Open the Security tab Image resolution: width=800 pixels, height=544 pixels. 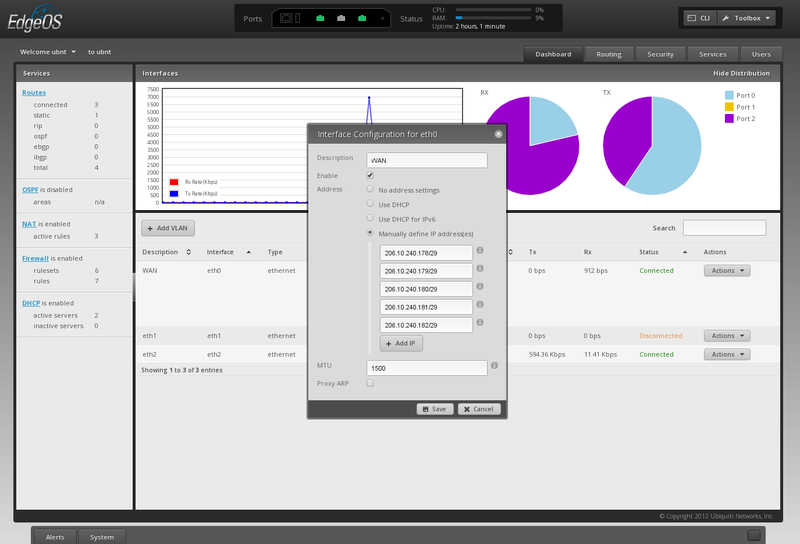(660, 54)
